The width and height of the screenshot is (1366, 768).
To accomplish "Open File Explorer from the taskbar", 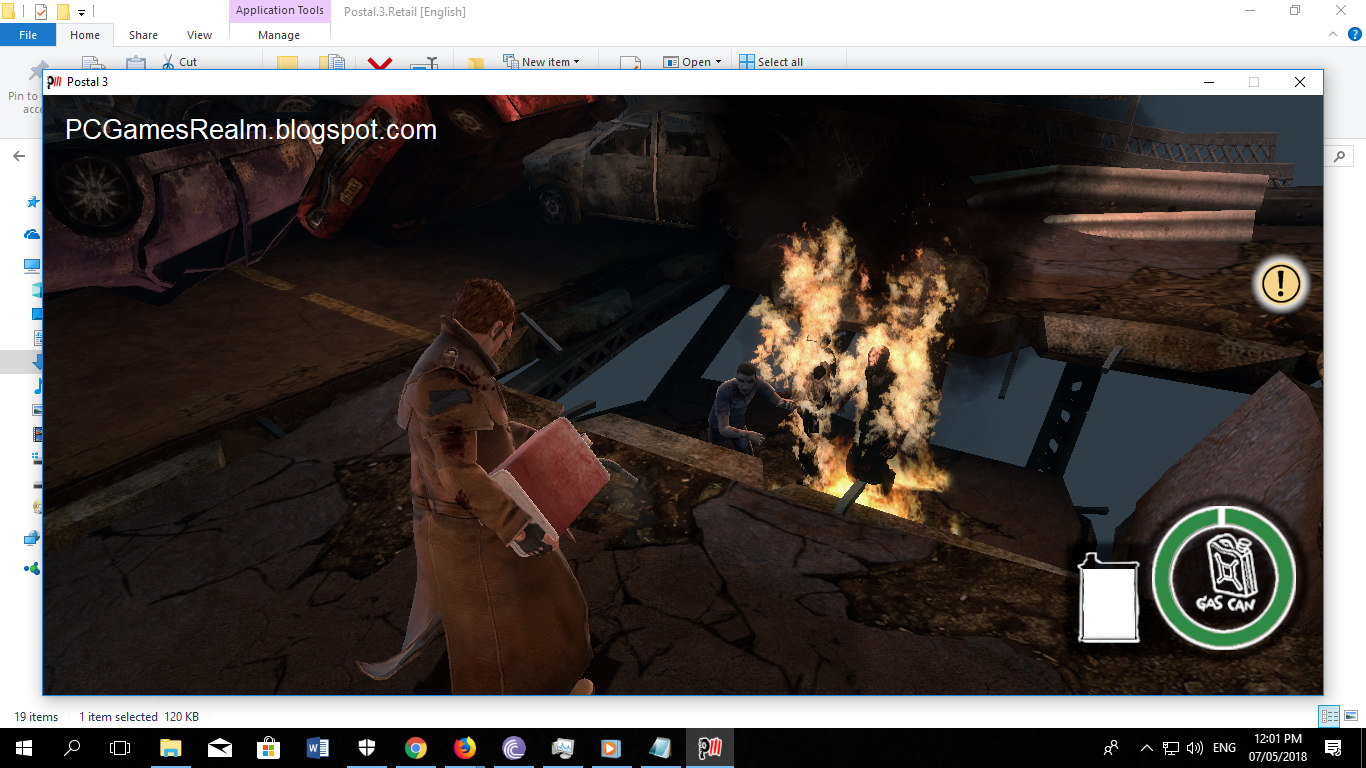I will pos(171,748).
